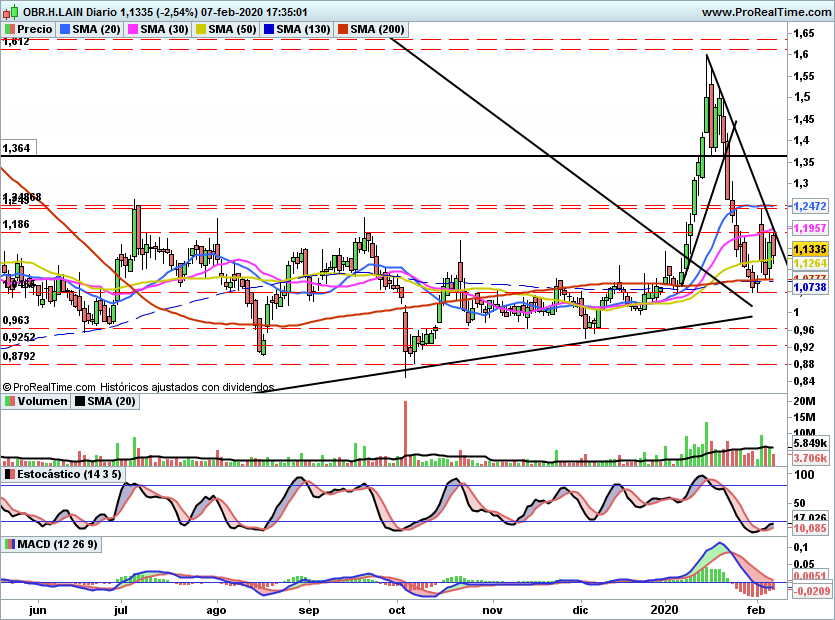Image resolution: width=835 pixels, height=620 pixels.
Task: Click the Volumen bar icon
Action: (x=10, y=401)
